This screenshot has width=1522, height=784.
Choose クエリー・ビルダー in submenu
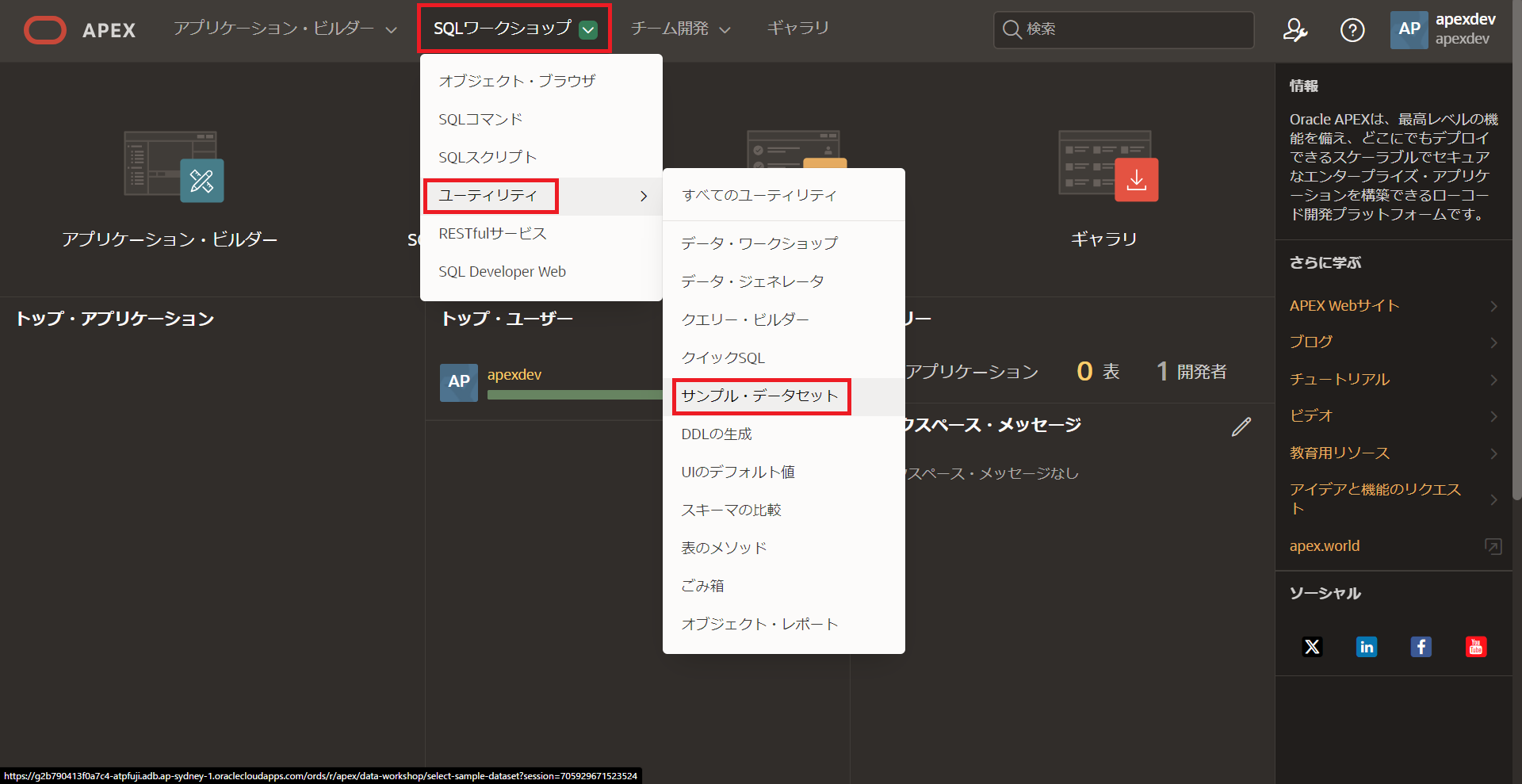coord(783,319)
